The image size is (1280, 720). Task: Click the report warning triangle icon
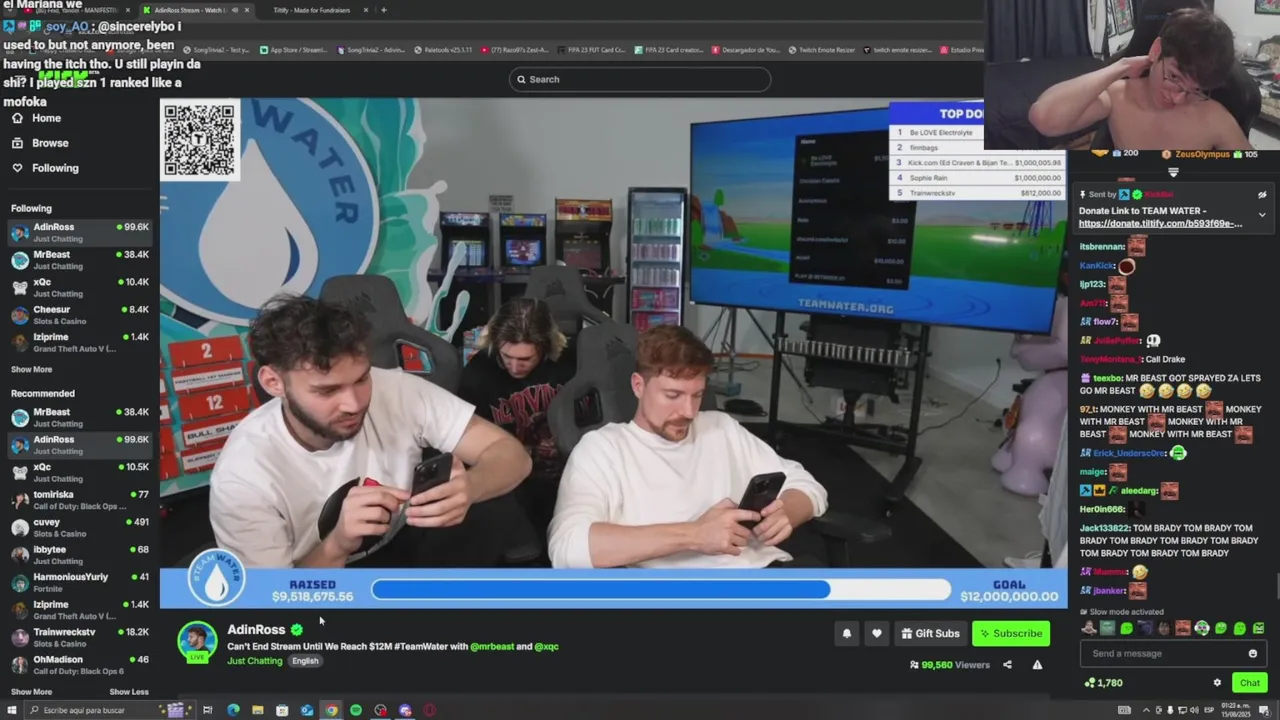(1037, 665)
